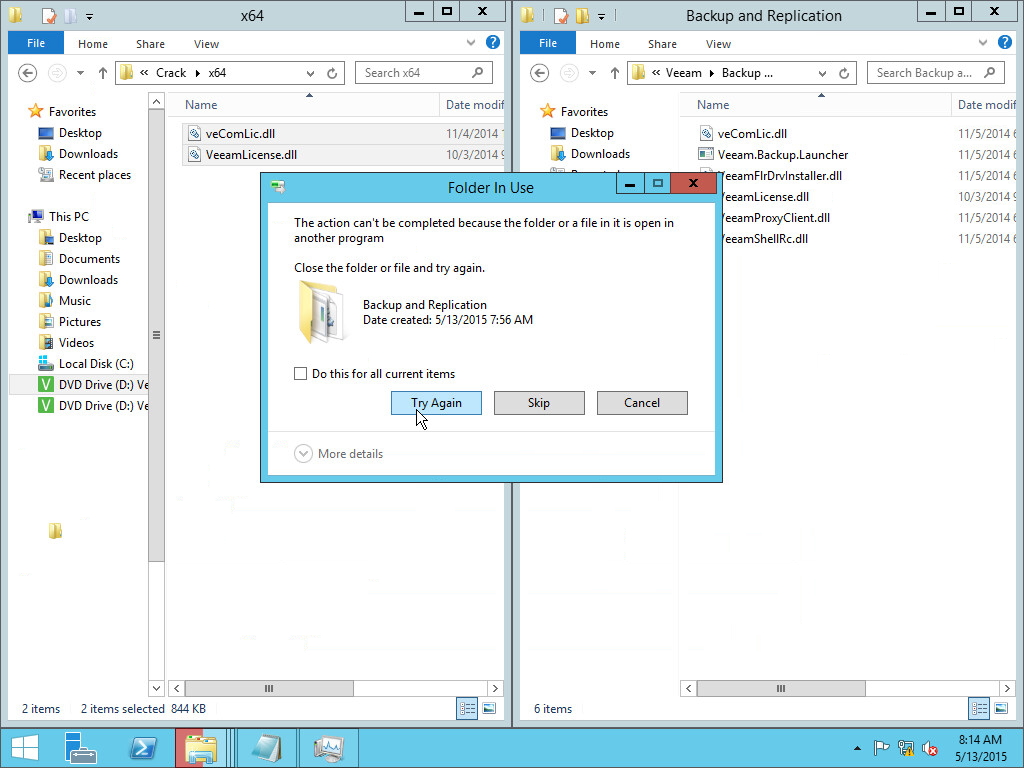The height and width of the screenshot is (768, 1024).
Task: Go up one folder level in the x64 window
Action: (x=103, y=73)
